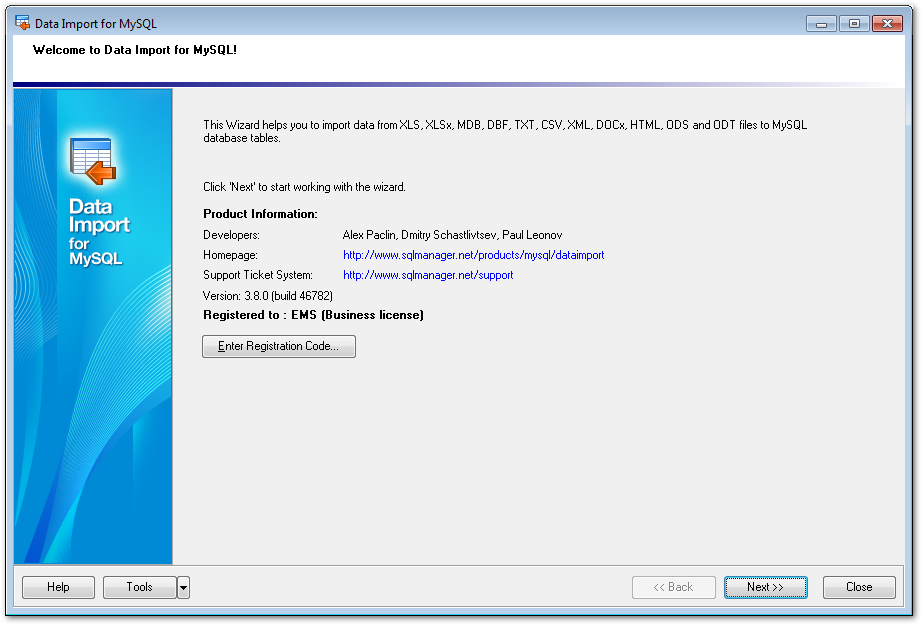Open the sqlmanager.net support link

pyautogui.click(x=428, y=275)
